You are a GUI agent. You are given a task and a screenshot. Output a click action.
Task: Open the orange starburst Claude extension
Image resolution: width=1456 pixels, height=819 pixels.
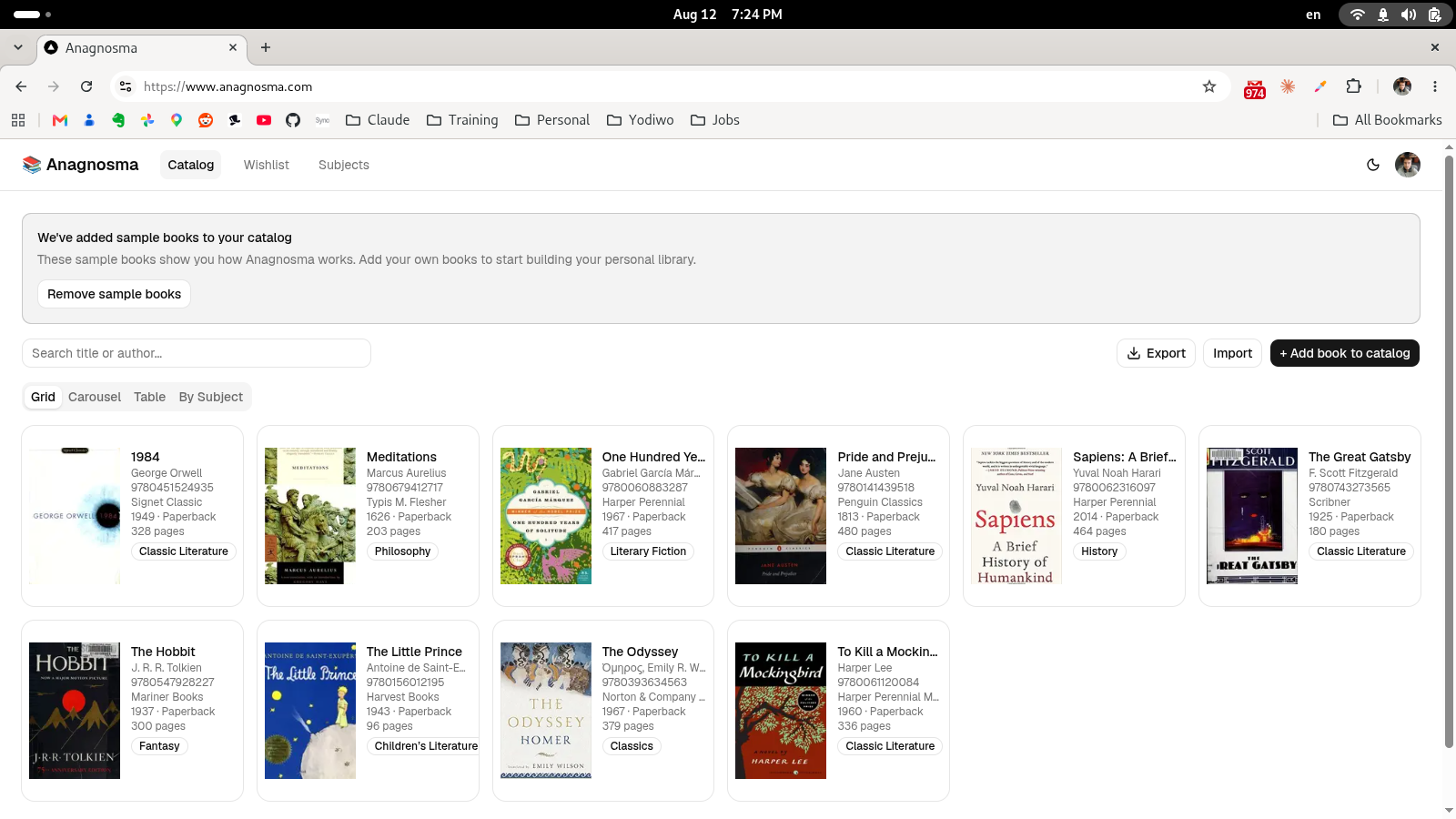pos(1288,86)
